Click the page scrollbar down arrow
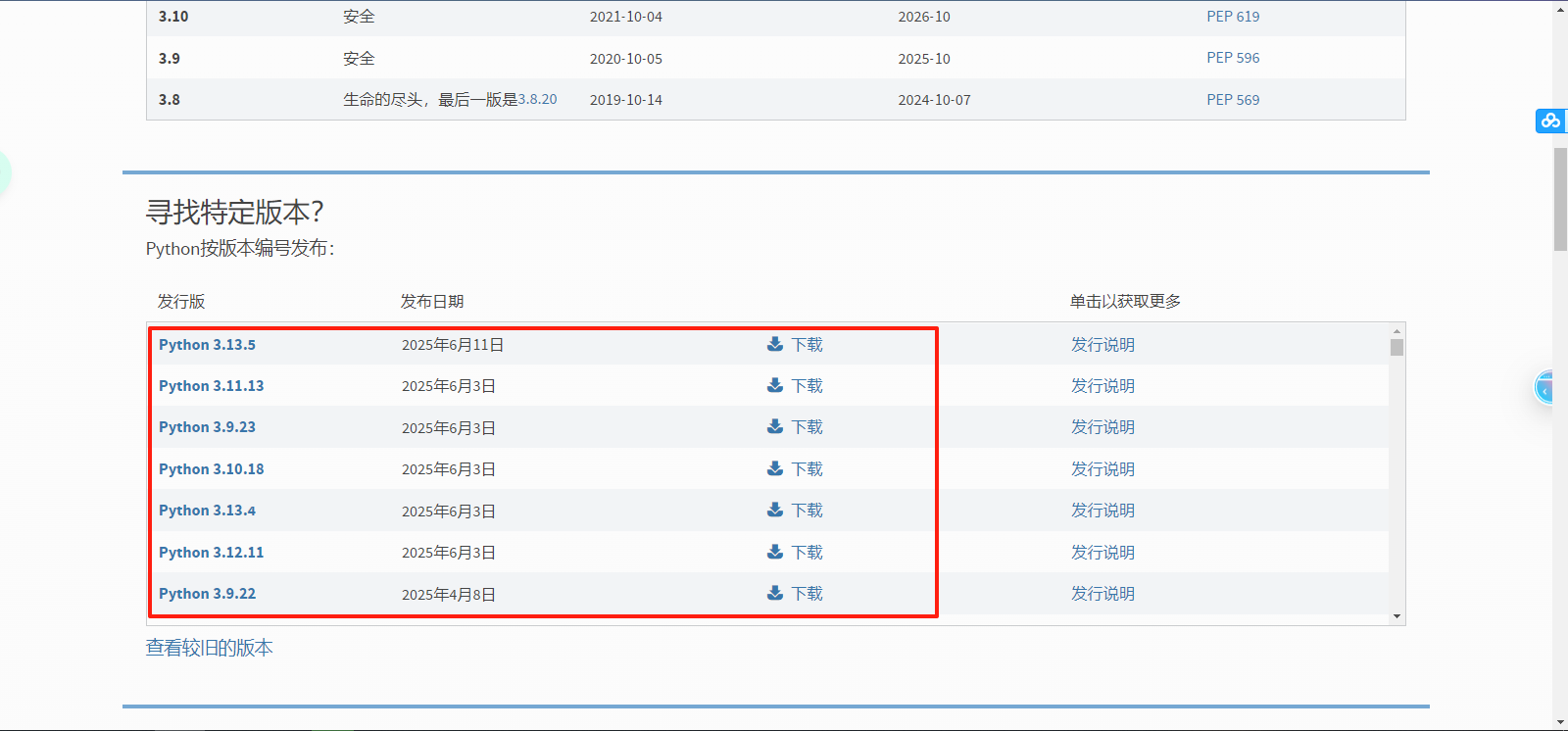This screenshot has width=1568, height=731. tap(1560, 722)
